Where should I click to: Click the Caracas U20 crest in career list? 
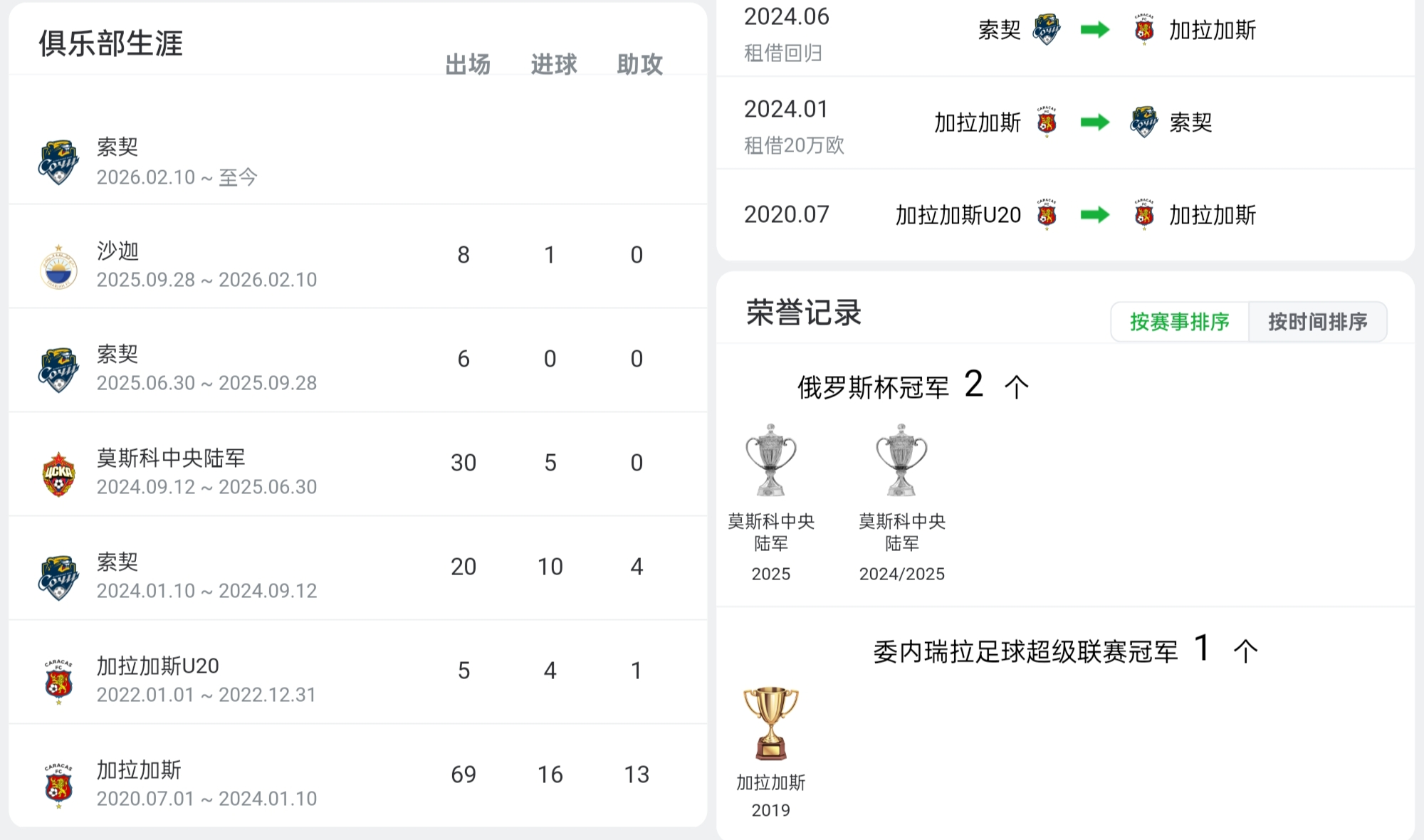point(58,681)
